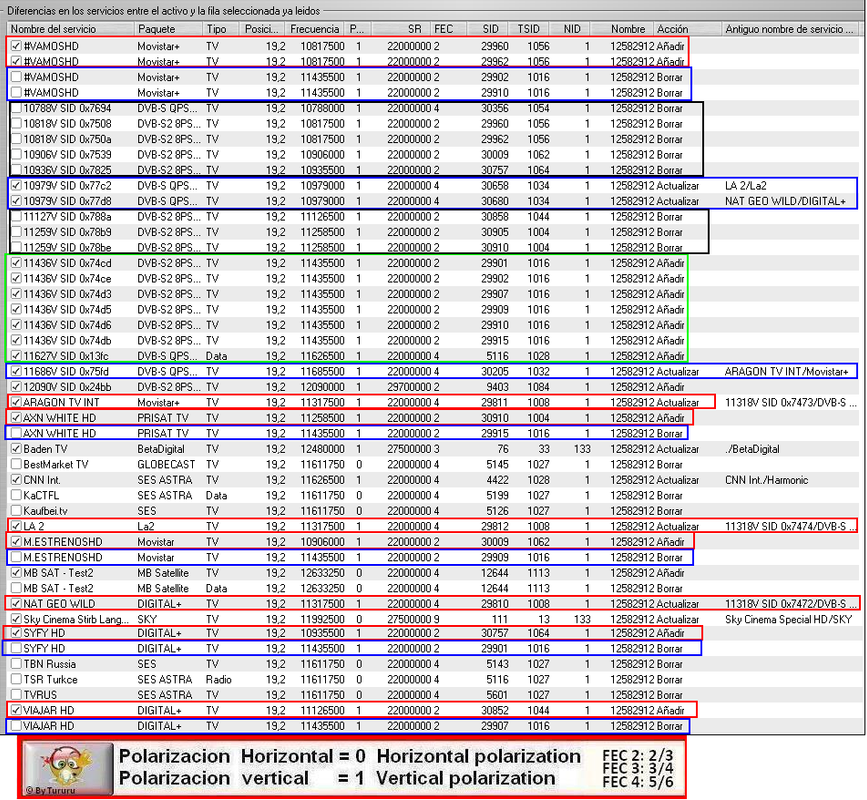Click SID value 9403
Image resolution: width=867 pixels, height=800 pixels.
click(497, 387)
